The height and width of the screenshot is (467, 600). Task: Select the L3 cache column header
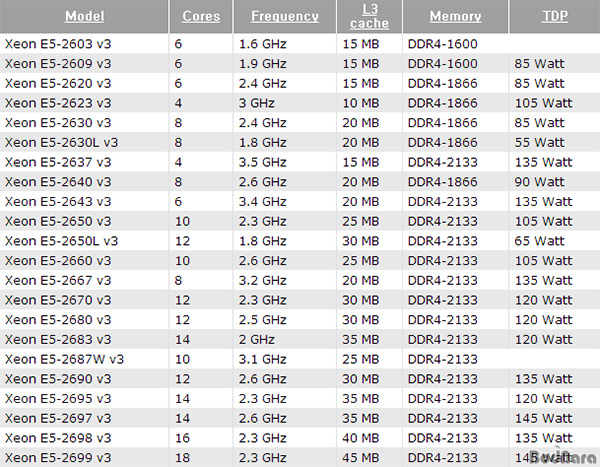369,16
